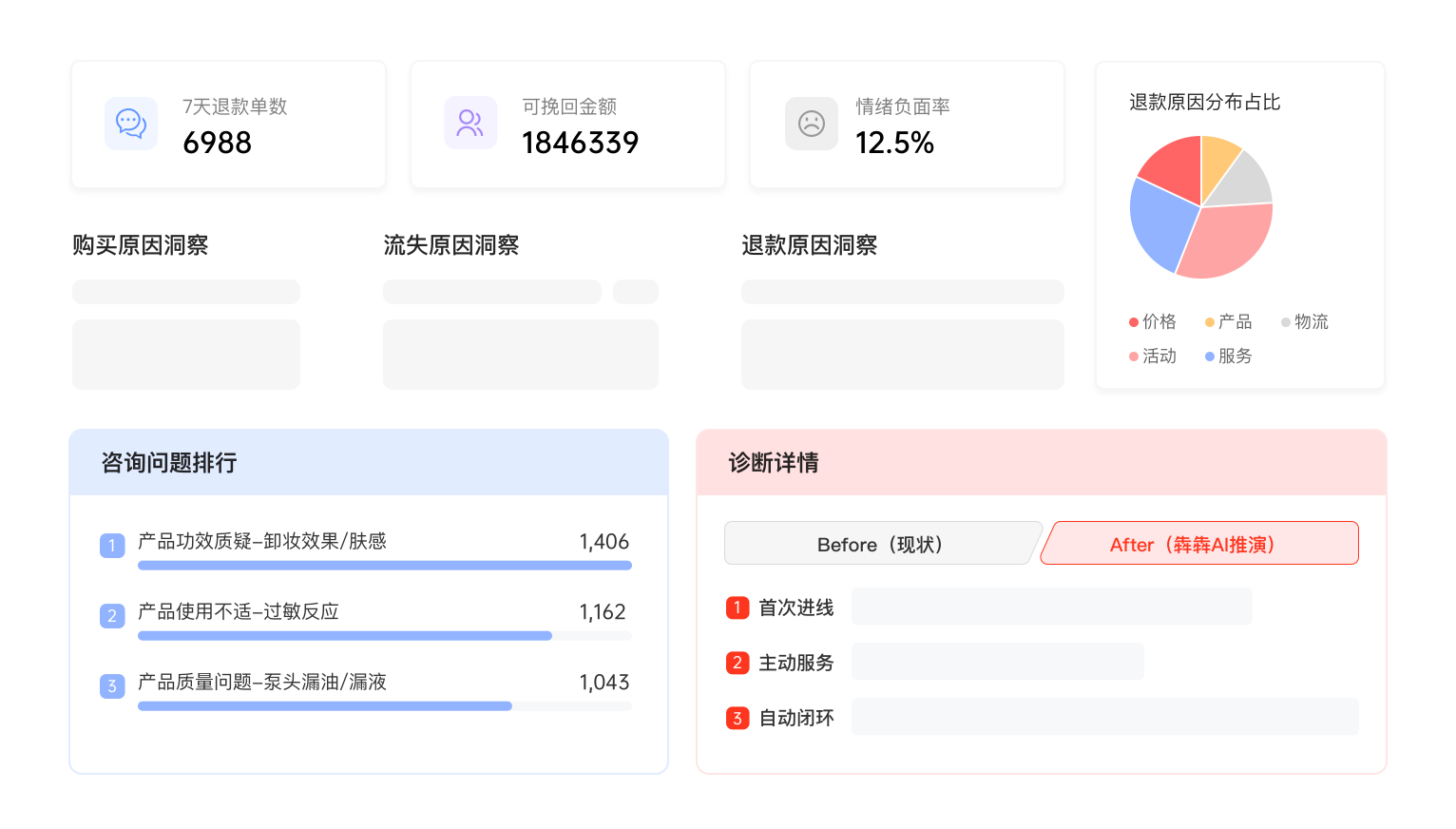Viewport: 1456px width, 829px height.
Task: Toggle the 价格 legend item in pie chart
Action: (1152, 321)
